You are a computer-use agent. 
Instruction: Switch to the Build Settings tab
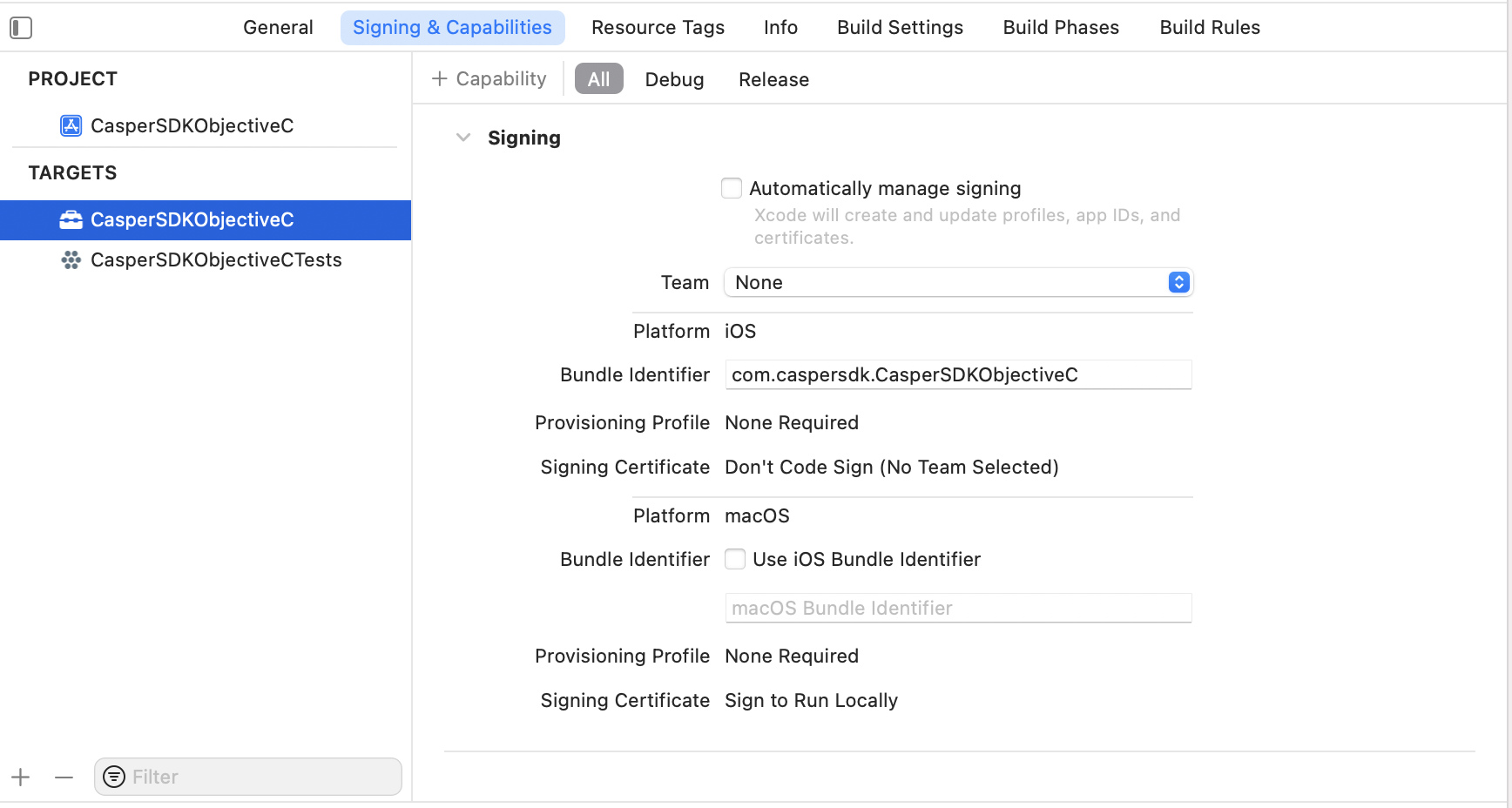pos(900,27)
